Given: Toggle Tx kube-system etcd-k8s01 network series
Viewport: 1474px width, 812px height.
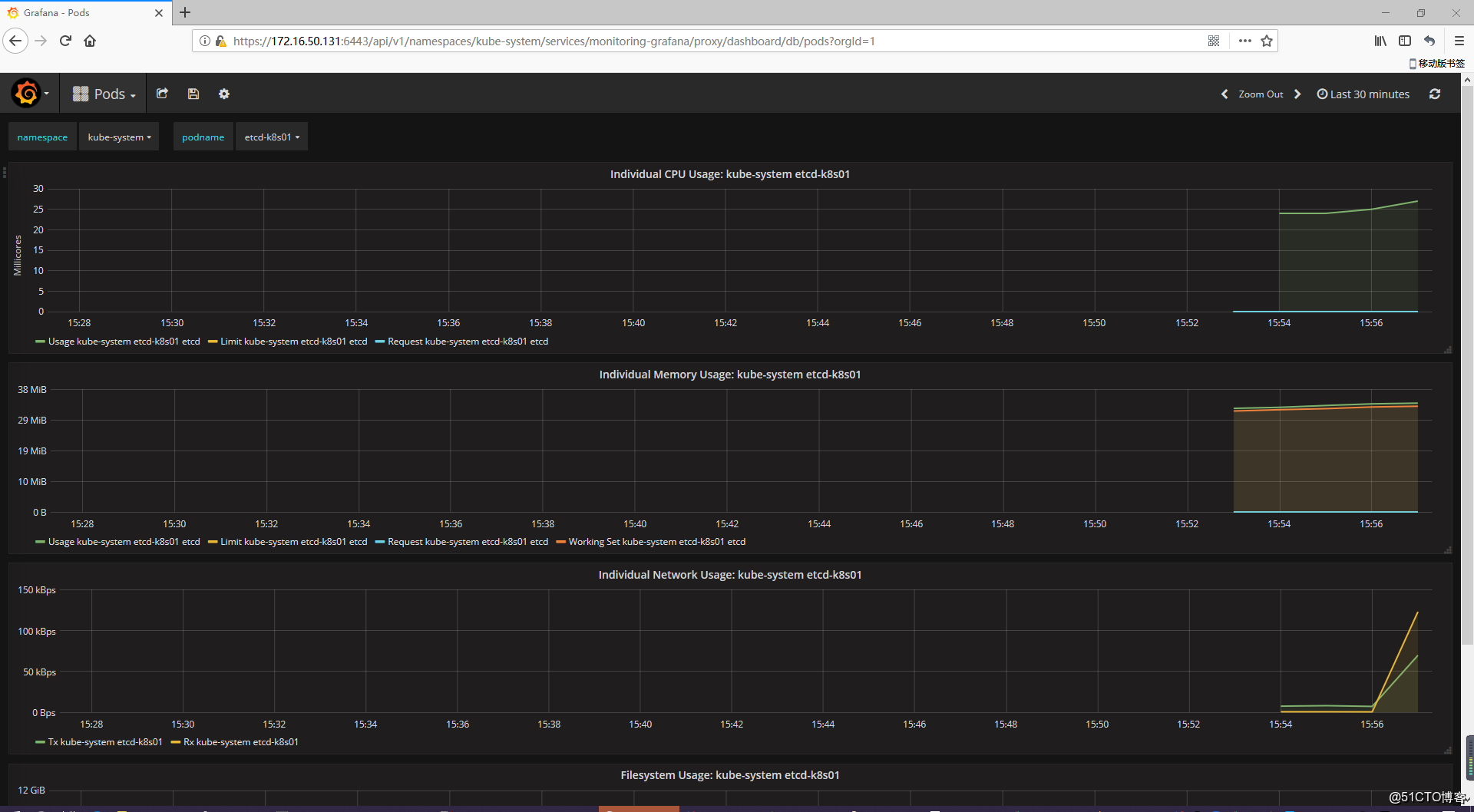Looking at the screenshot, I should click(105, 742).
